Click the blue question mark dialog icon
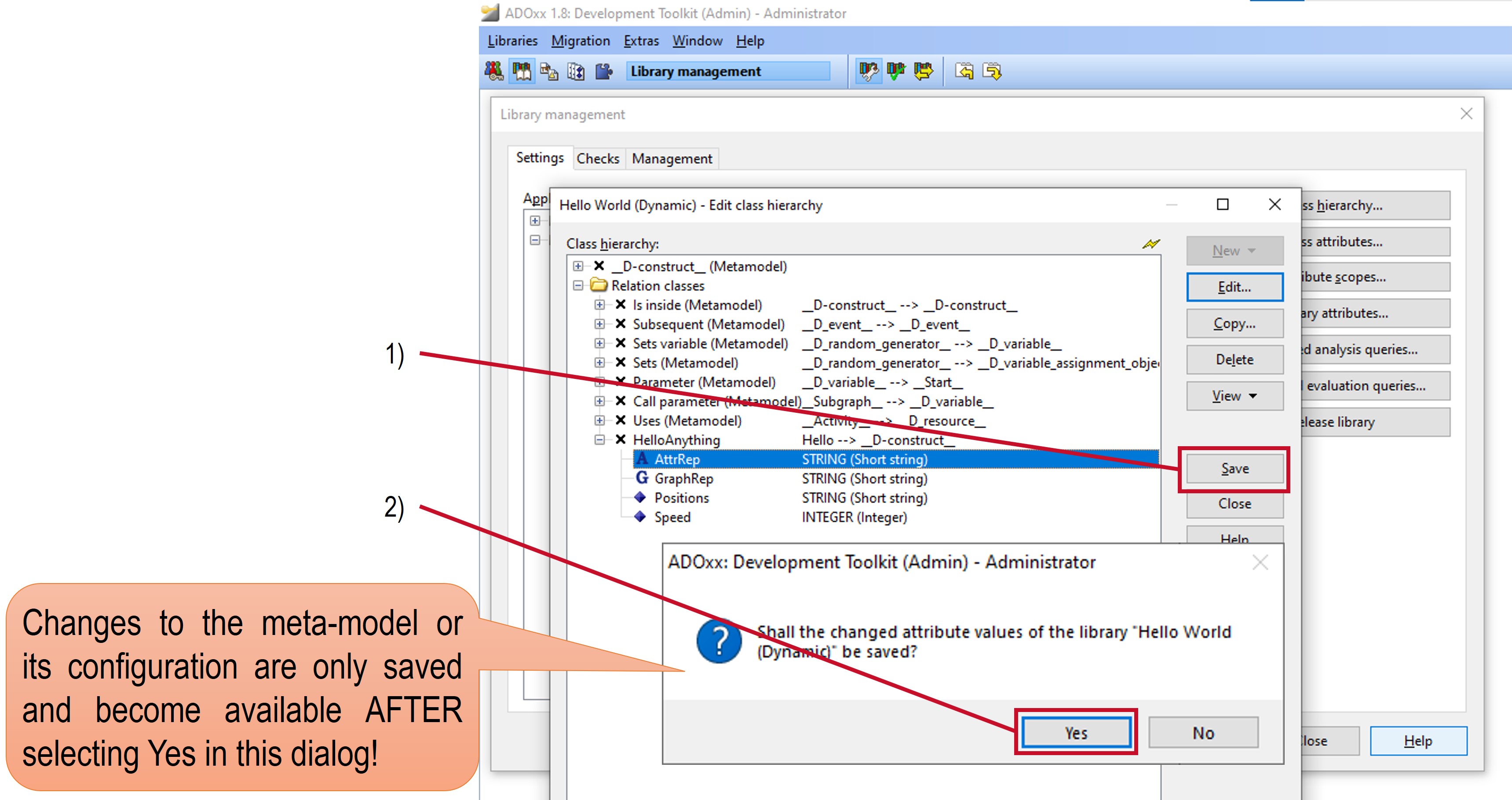The height and width of the screenshot is (800, 1512). (719, 642)
